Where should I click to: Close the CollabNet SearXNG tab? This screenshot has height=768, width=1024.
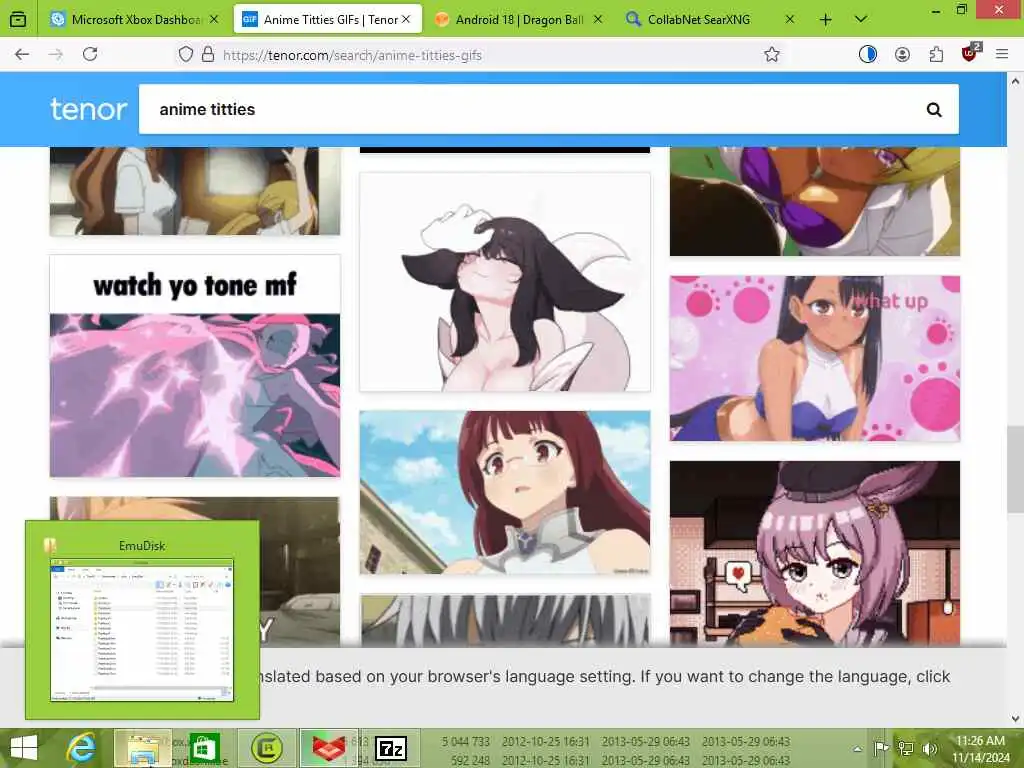[790, 20]
